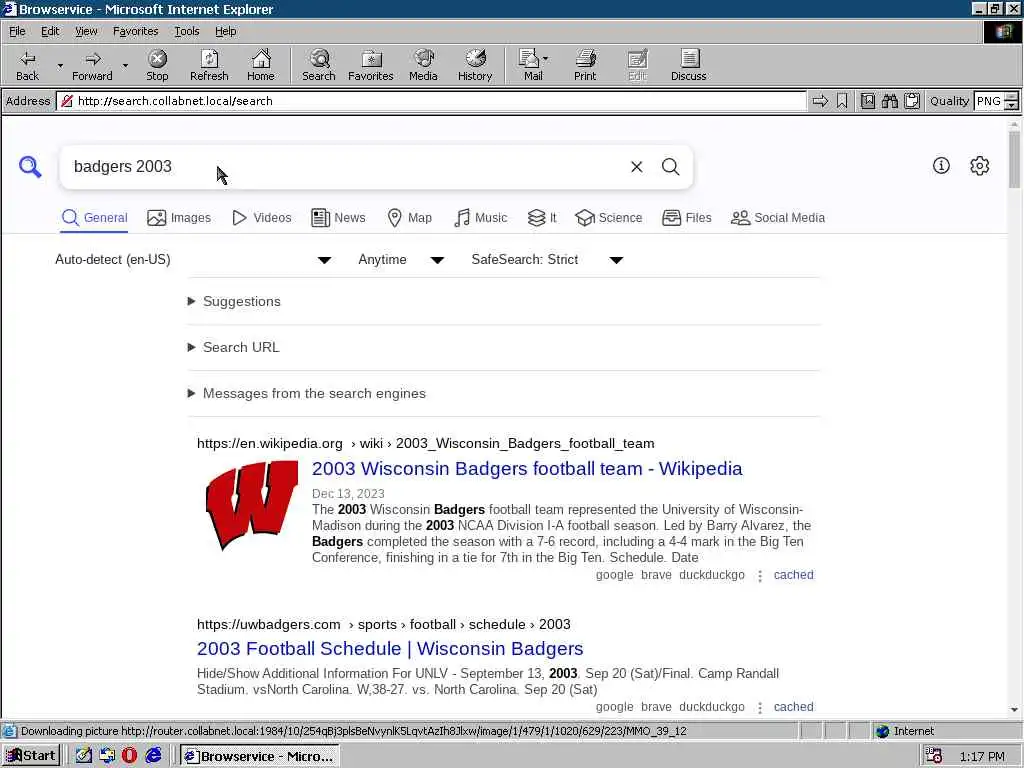Click the scrollbar down arrow
This screenshot has height=768, width=1024.
coord(1014,709)
